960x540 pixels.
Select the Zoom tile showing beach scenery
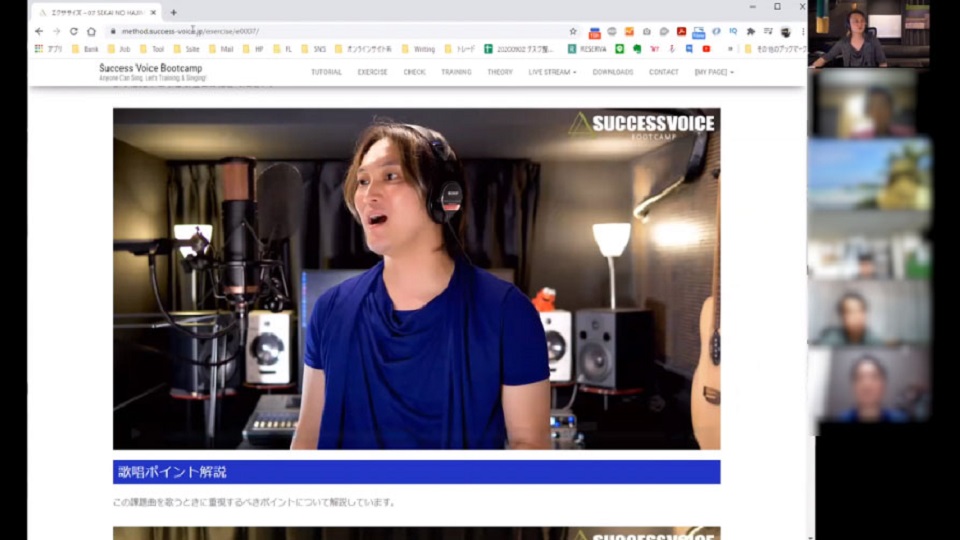(x=869, y=174)
